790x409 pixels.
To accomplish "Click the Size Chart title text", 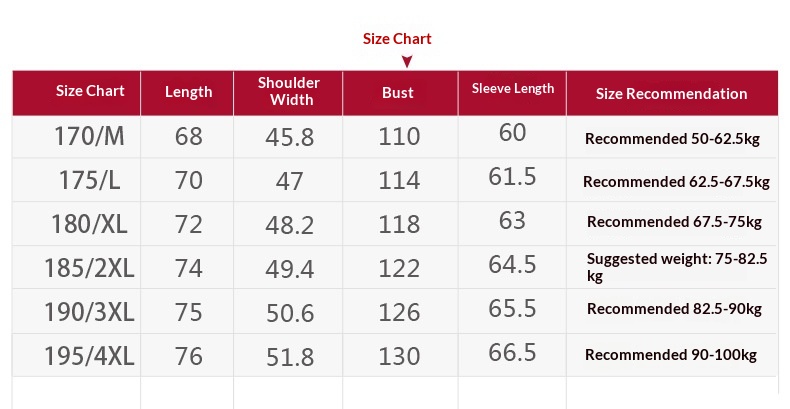I will pyautogui.click(x=397, y=39).
